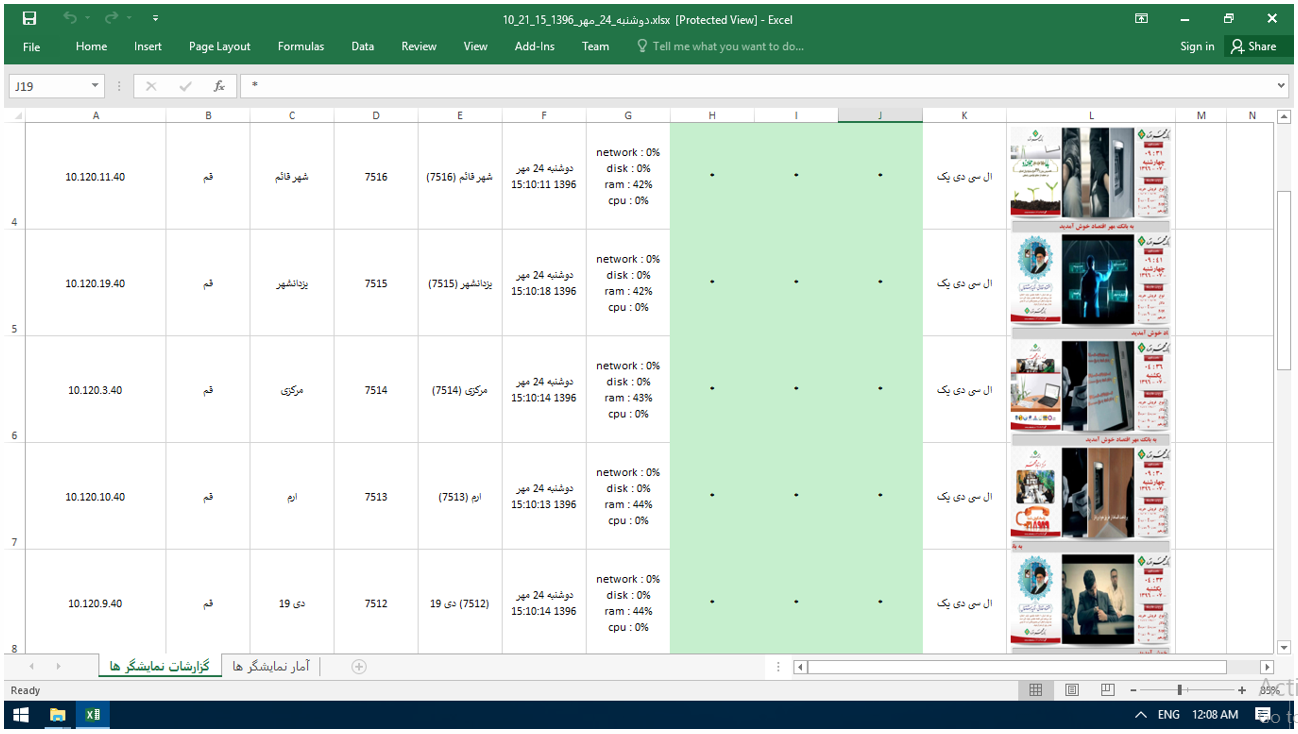1298x734 pixels.
Task: Click cell with IP 10.120.9.40
Action: click(96, 604)
